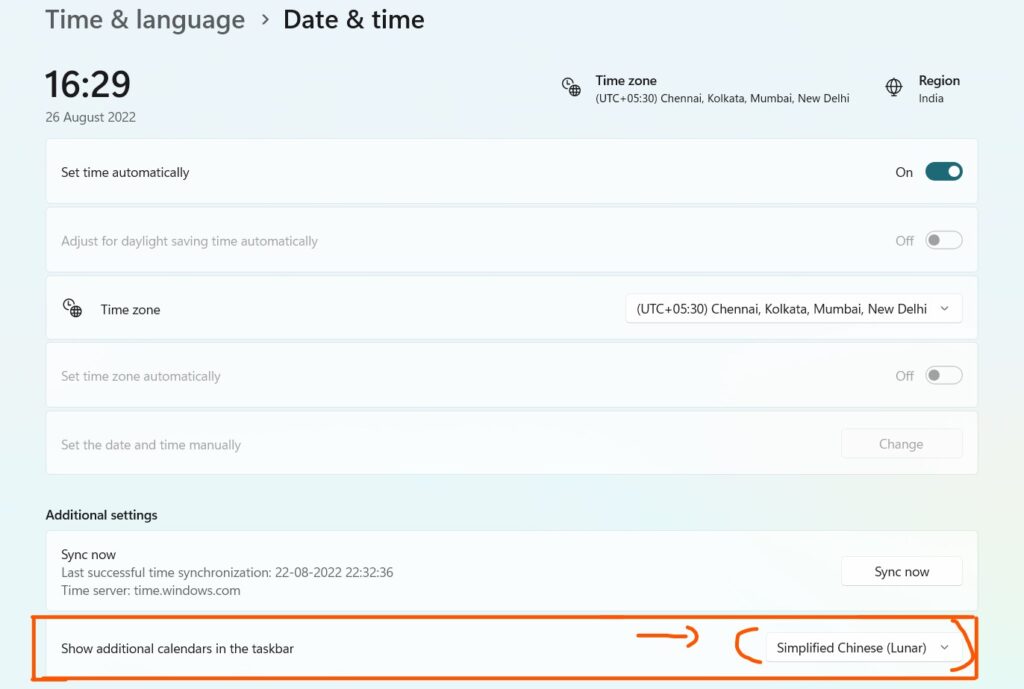Click the chevron arrow in Simplified Chinese dropdown
Screen dimensions: 1024x689
[945, 648]
